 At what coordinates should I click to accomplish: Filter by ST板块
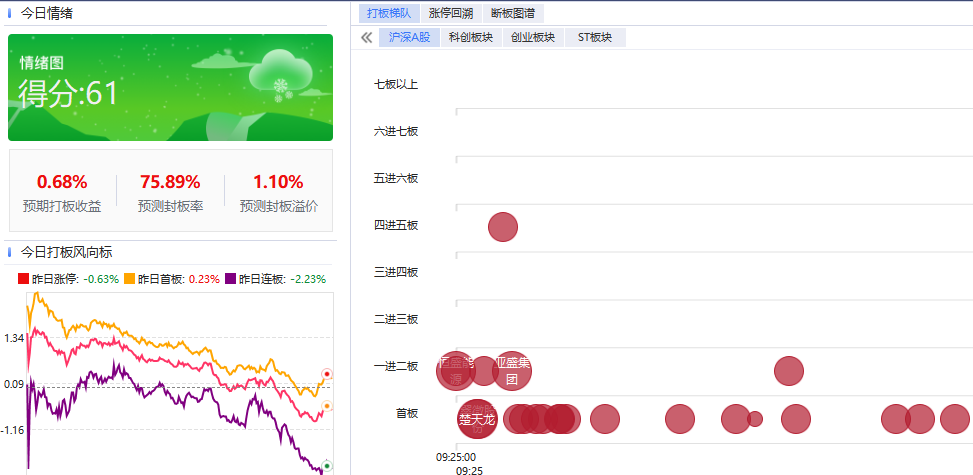click(x=595, y=37)
